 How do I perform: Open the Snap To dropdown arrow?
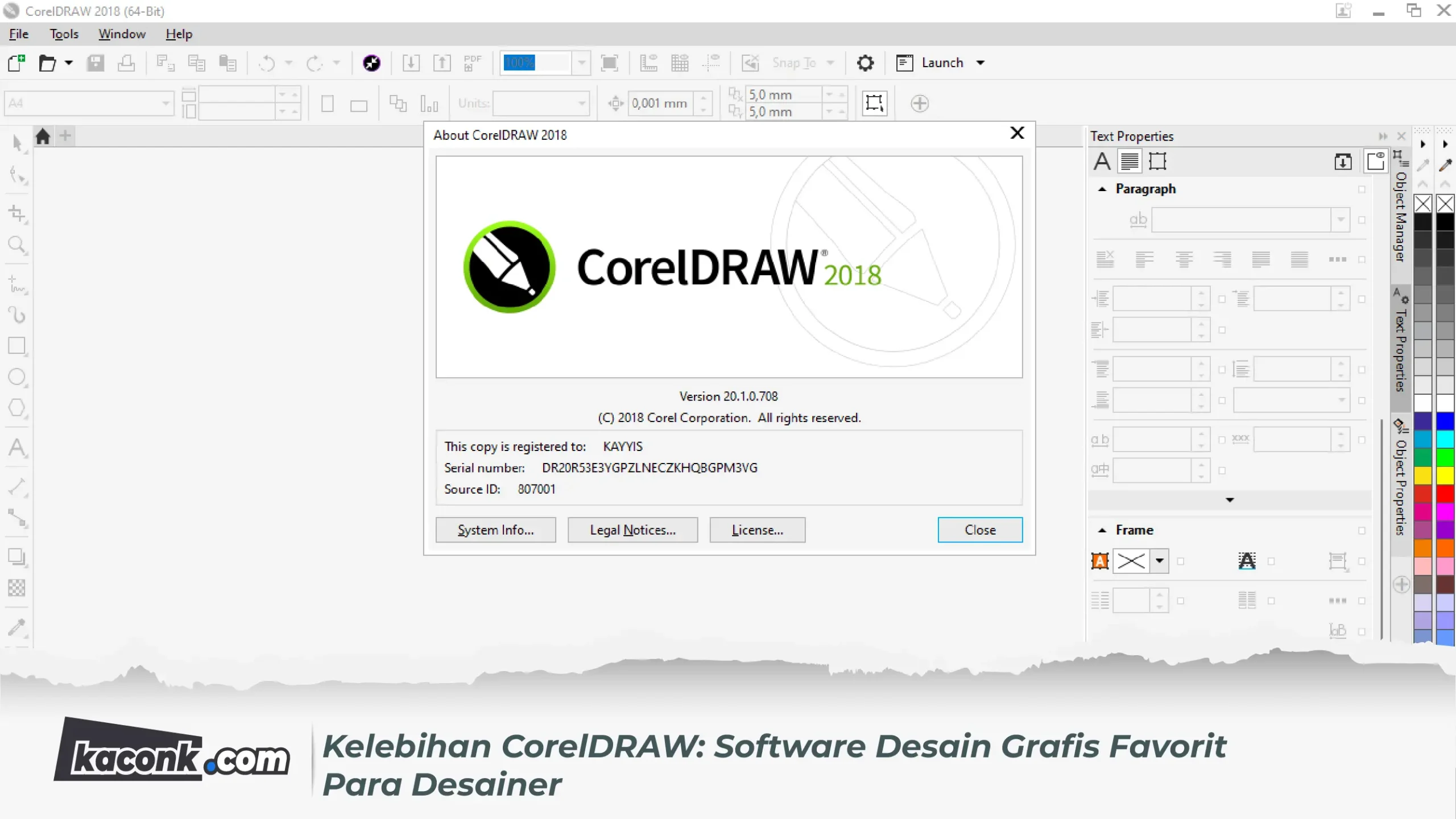tap(830, 63)
